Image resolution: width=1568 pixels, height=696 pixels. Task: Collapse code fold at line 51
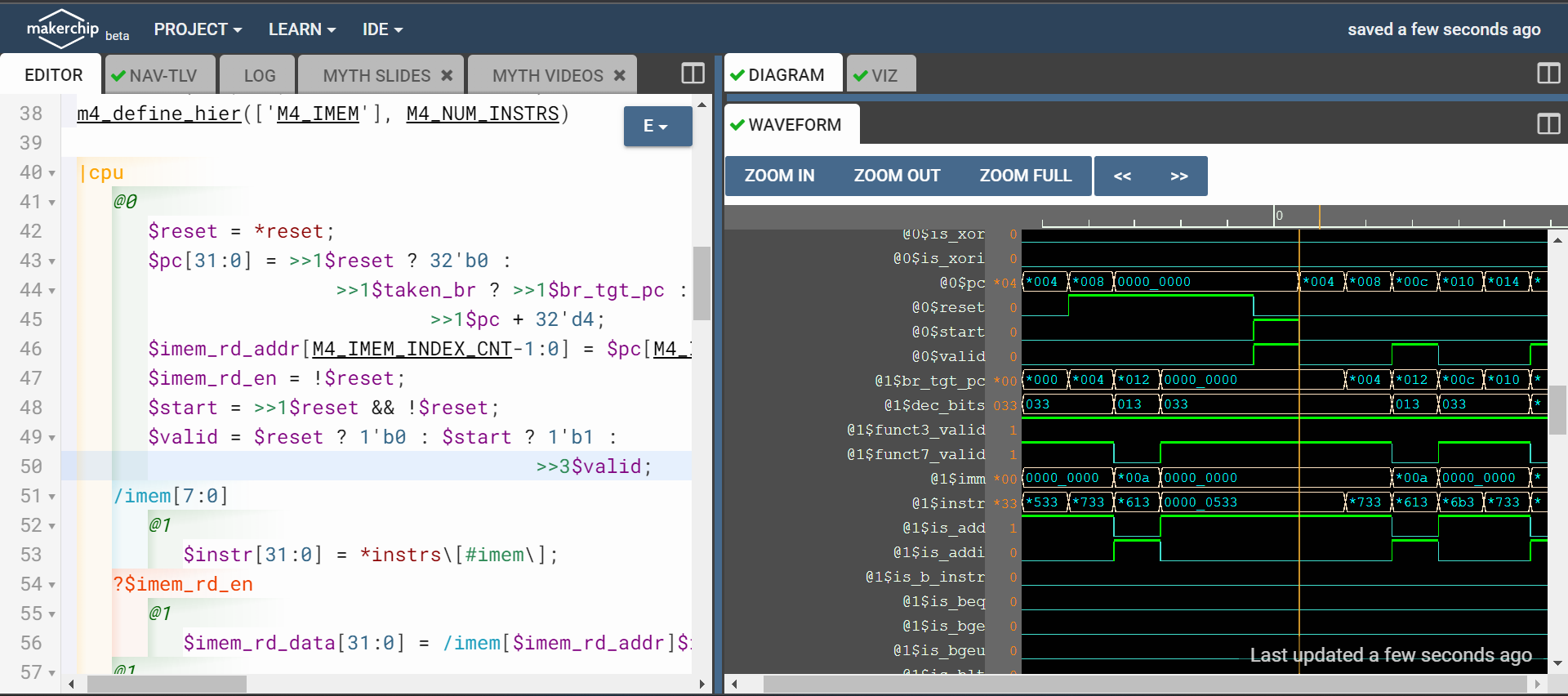[x=52, y=497]
